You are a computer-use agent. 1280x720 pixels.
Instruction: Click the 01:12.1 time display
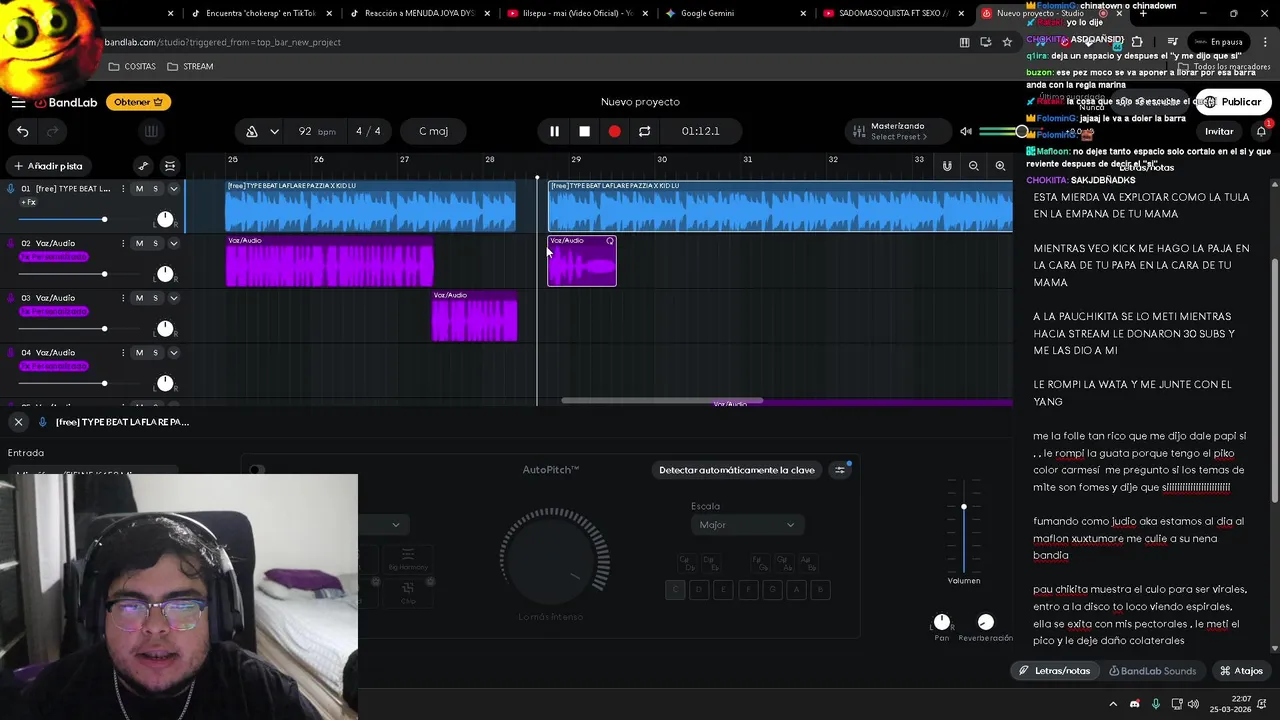pyautogui.click(x=700, y=131)
